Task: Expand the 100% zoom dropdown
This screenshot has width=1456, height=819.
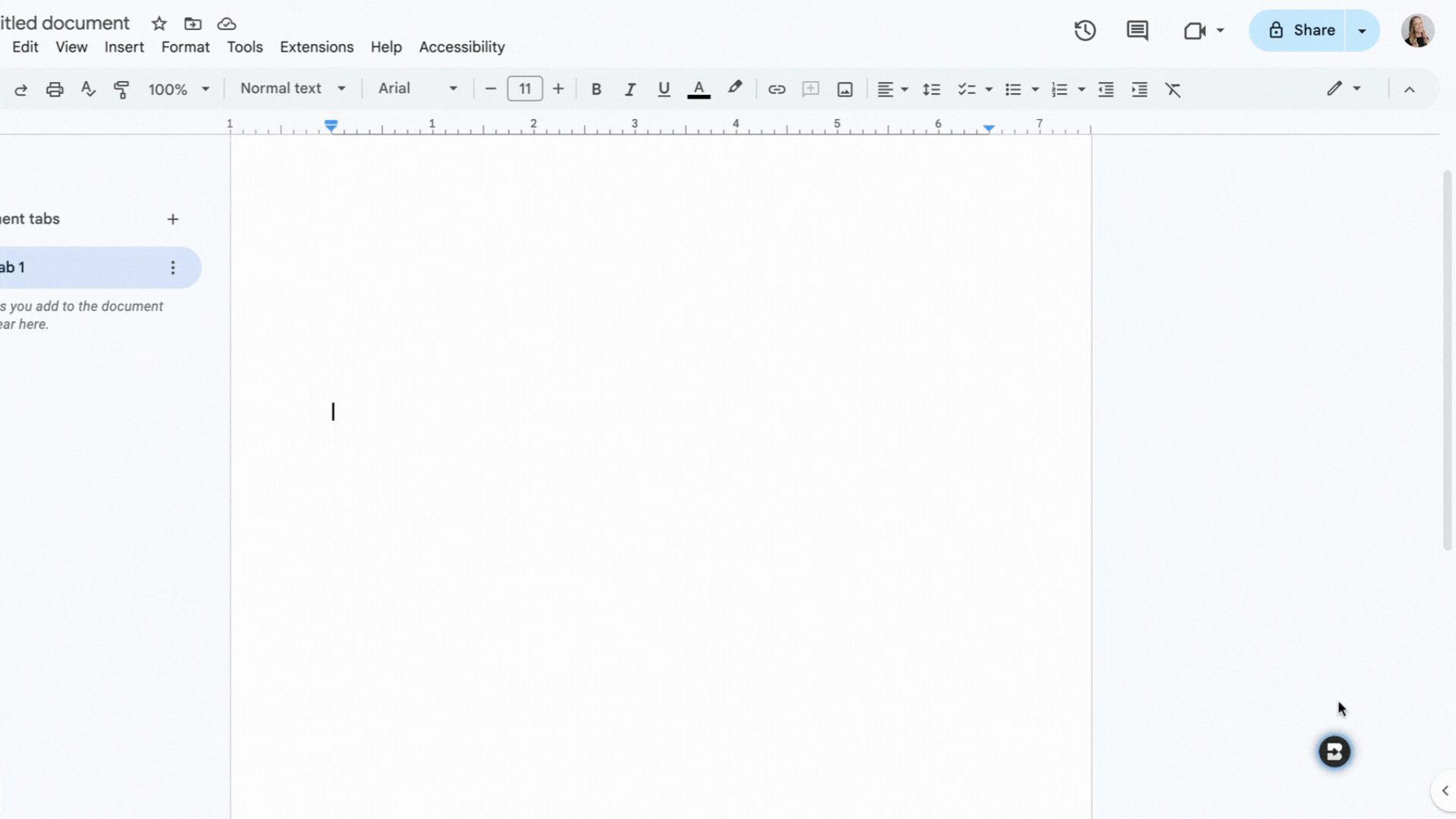Action: tap(179, 89)
